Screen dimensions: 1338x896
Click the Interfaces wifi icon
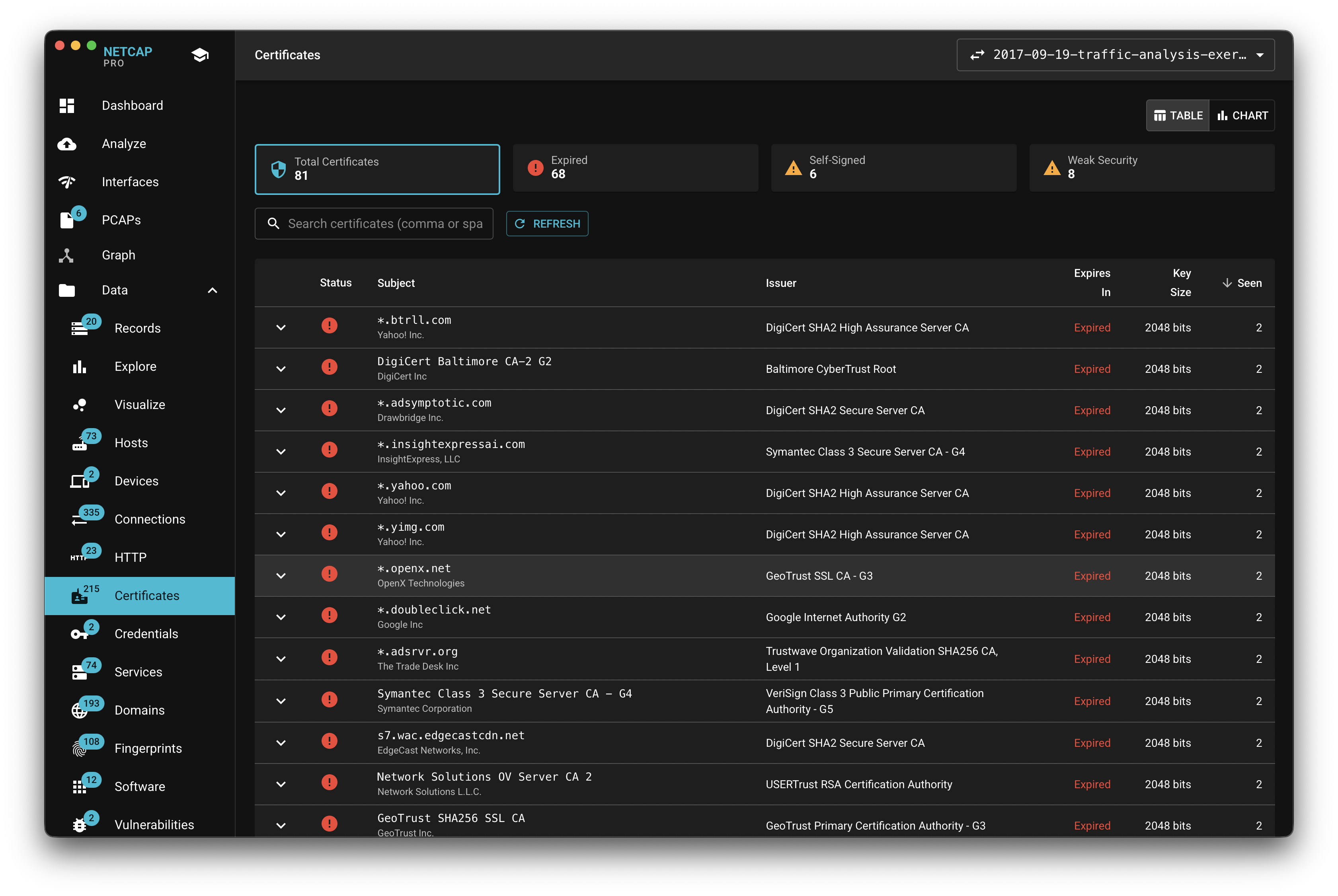67,182
